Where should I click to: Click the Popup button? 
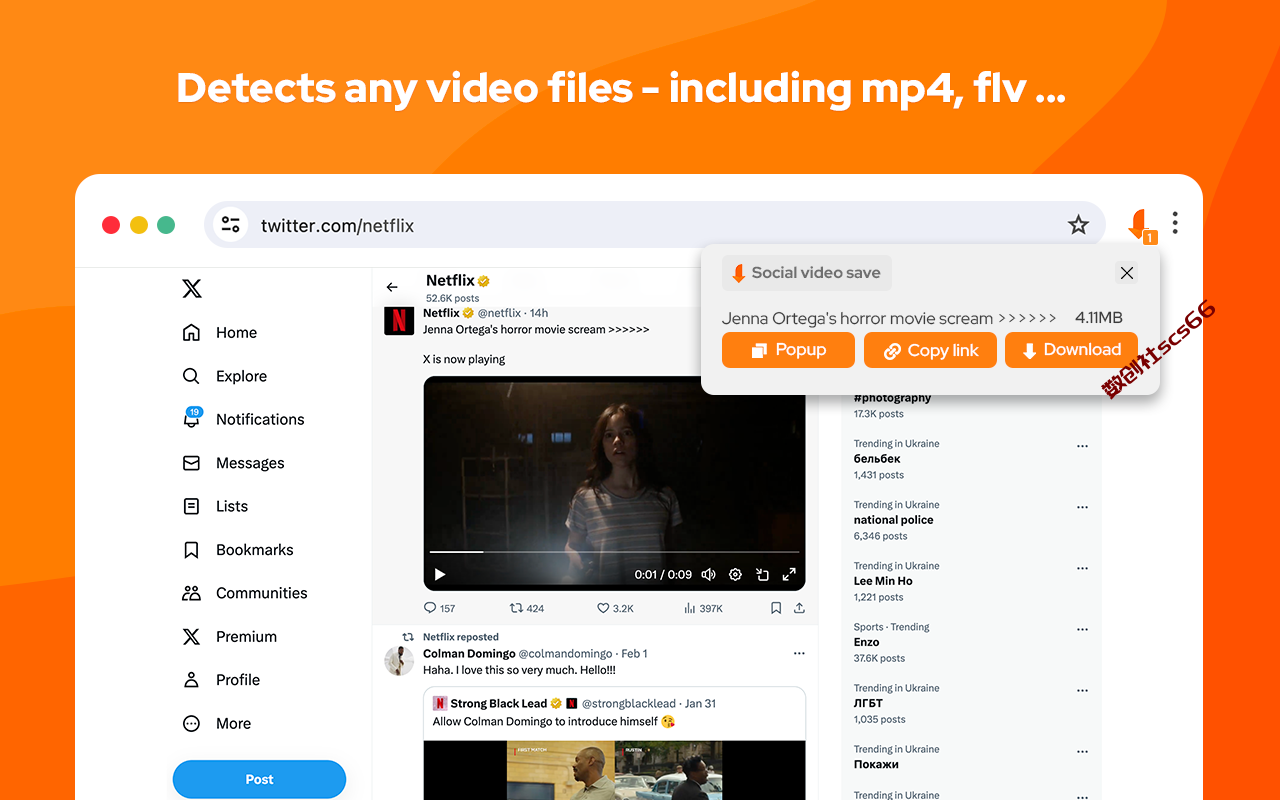(x=788, y=350)
